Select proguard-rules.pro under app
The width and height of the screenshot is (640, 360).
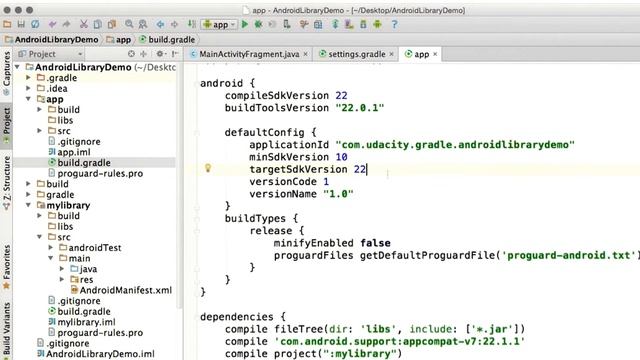tap(96, 173)
